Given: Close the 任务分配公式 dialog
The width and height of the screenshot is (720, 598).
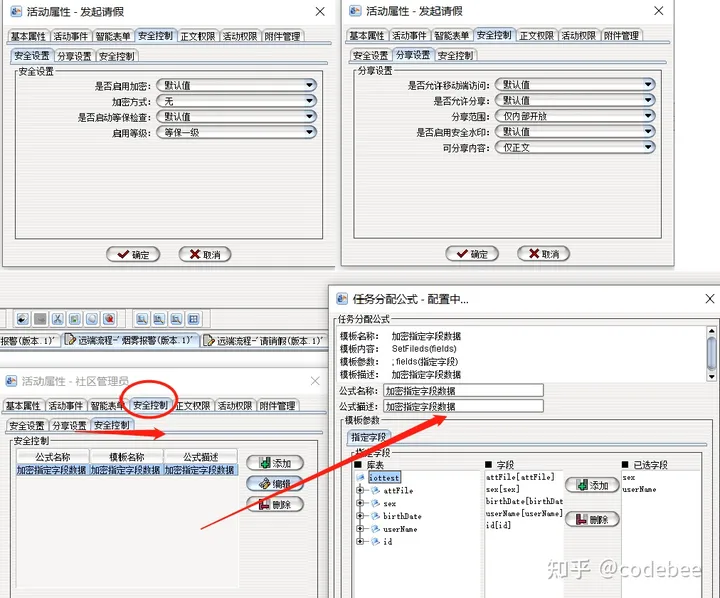Looking at the screenshot, I should point(710,299).
